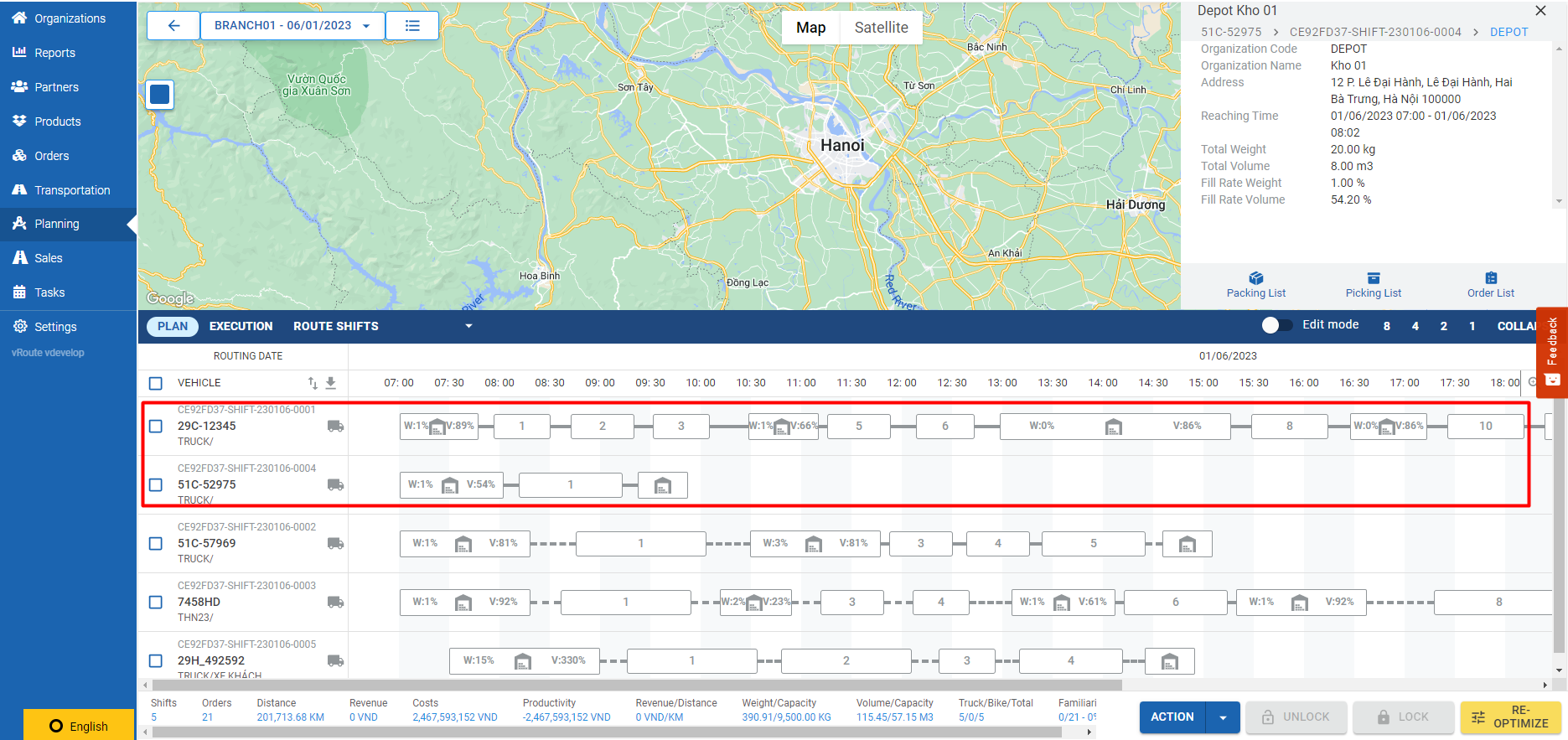Check the box for vehicle 29H_492592

point(156,660)
